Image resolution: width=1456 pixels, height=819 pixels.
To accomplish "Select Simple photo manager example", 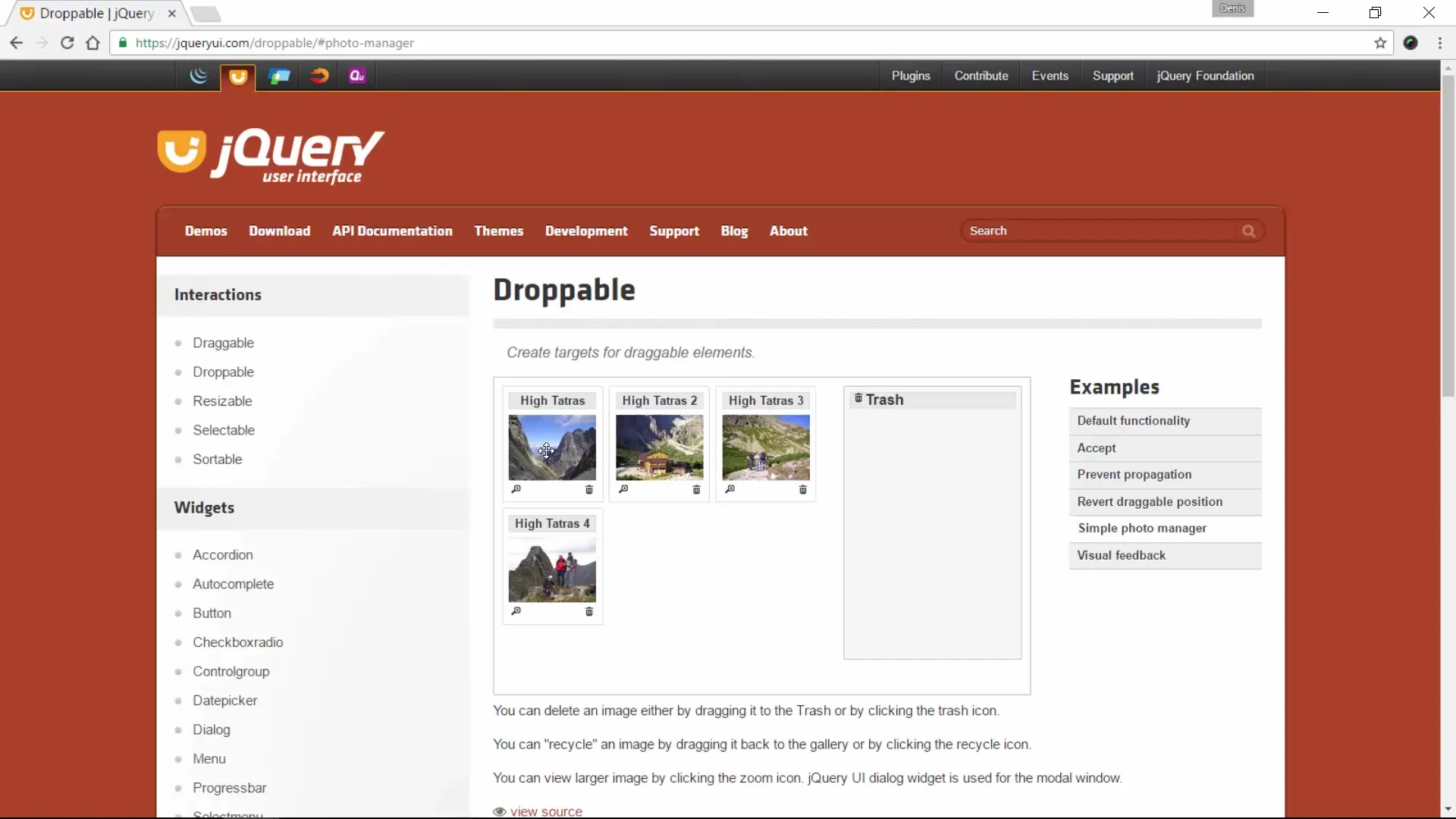I will 1166,529.
